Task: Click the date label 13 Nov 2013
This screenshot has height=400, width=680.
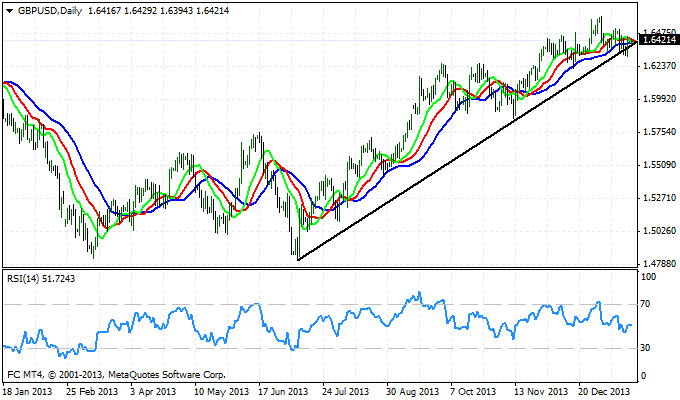Action: tap(541, 391)
